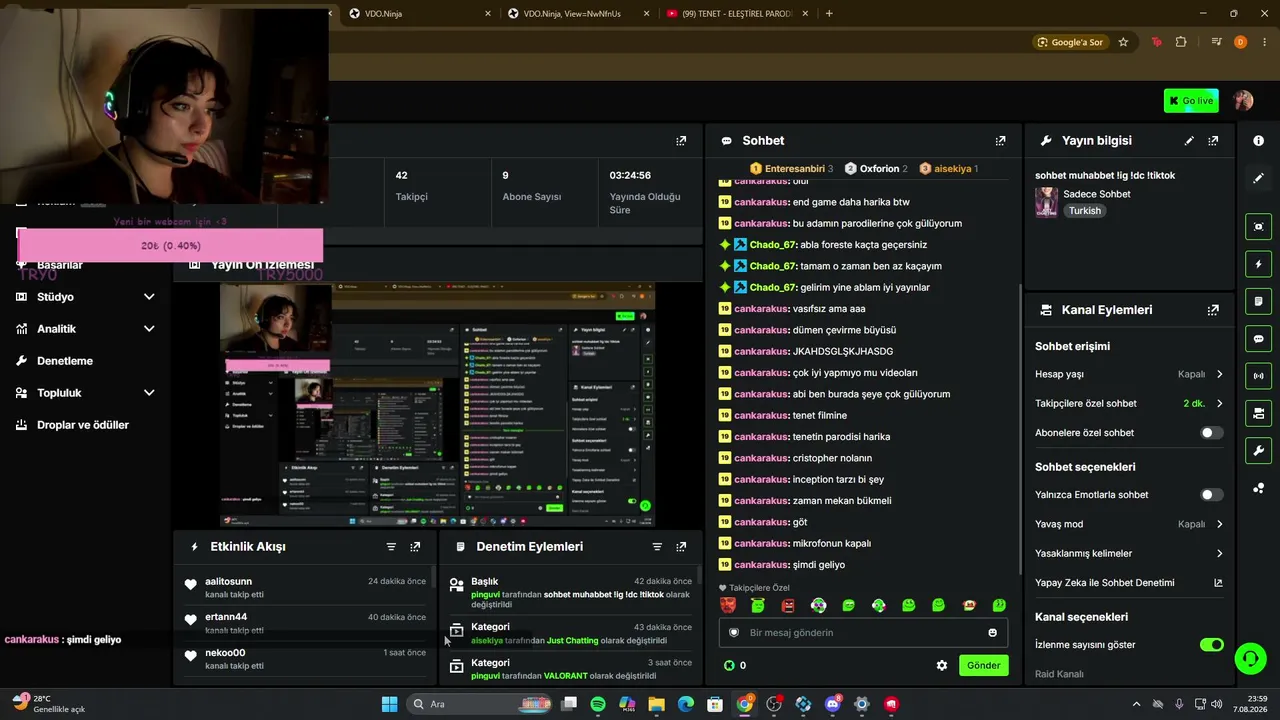Image resolution: width=1280 pixels, height=720 pixels.
Task: Open filter options for Etkinlik Akışı
Action: click(x=391, y=547)
